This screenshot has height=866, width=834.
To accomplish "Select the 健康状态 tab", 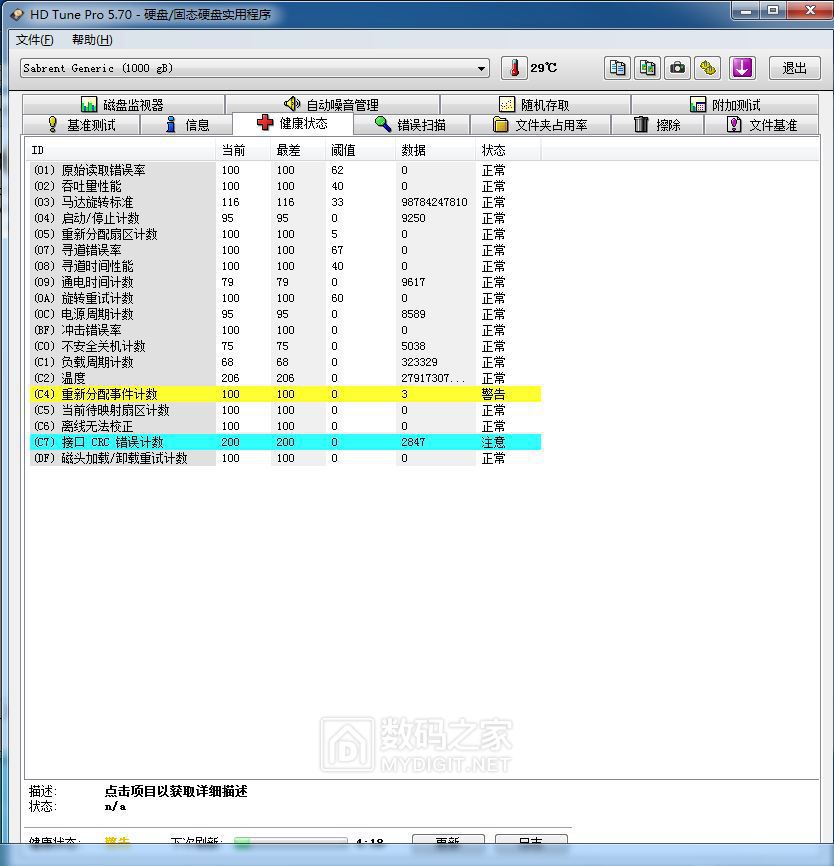I will click(293, 123).
